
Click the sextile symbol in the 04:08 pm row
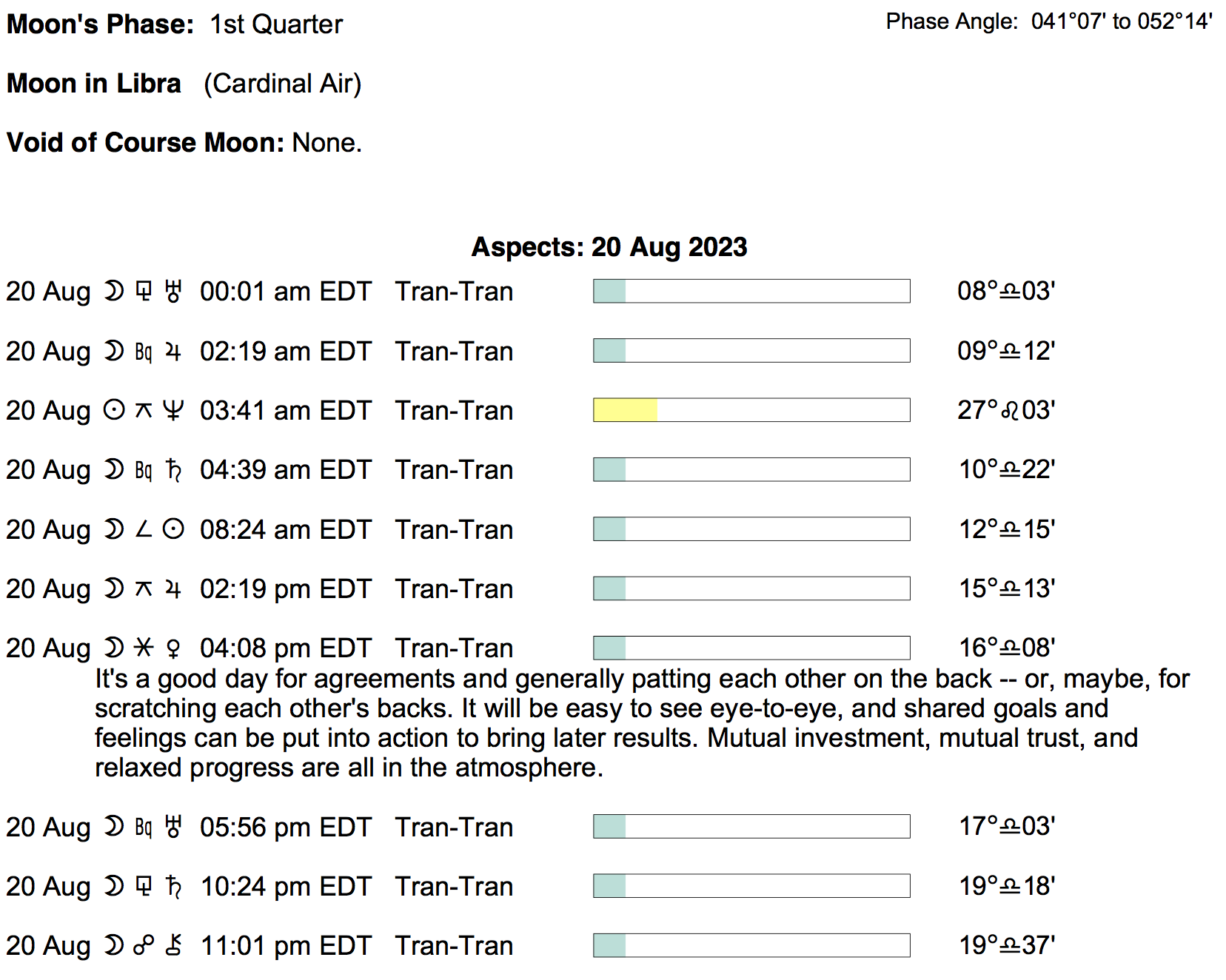tap(144, 648)
